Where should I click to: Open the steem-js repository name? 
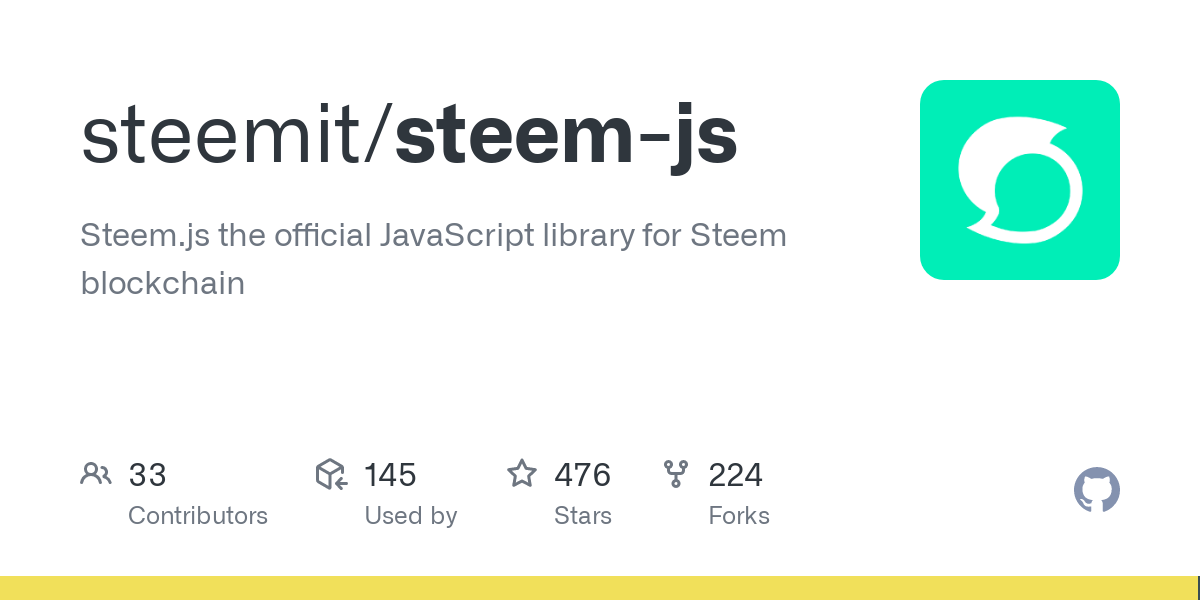point(566,137)
